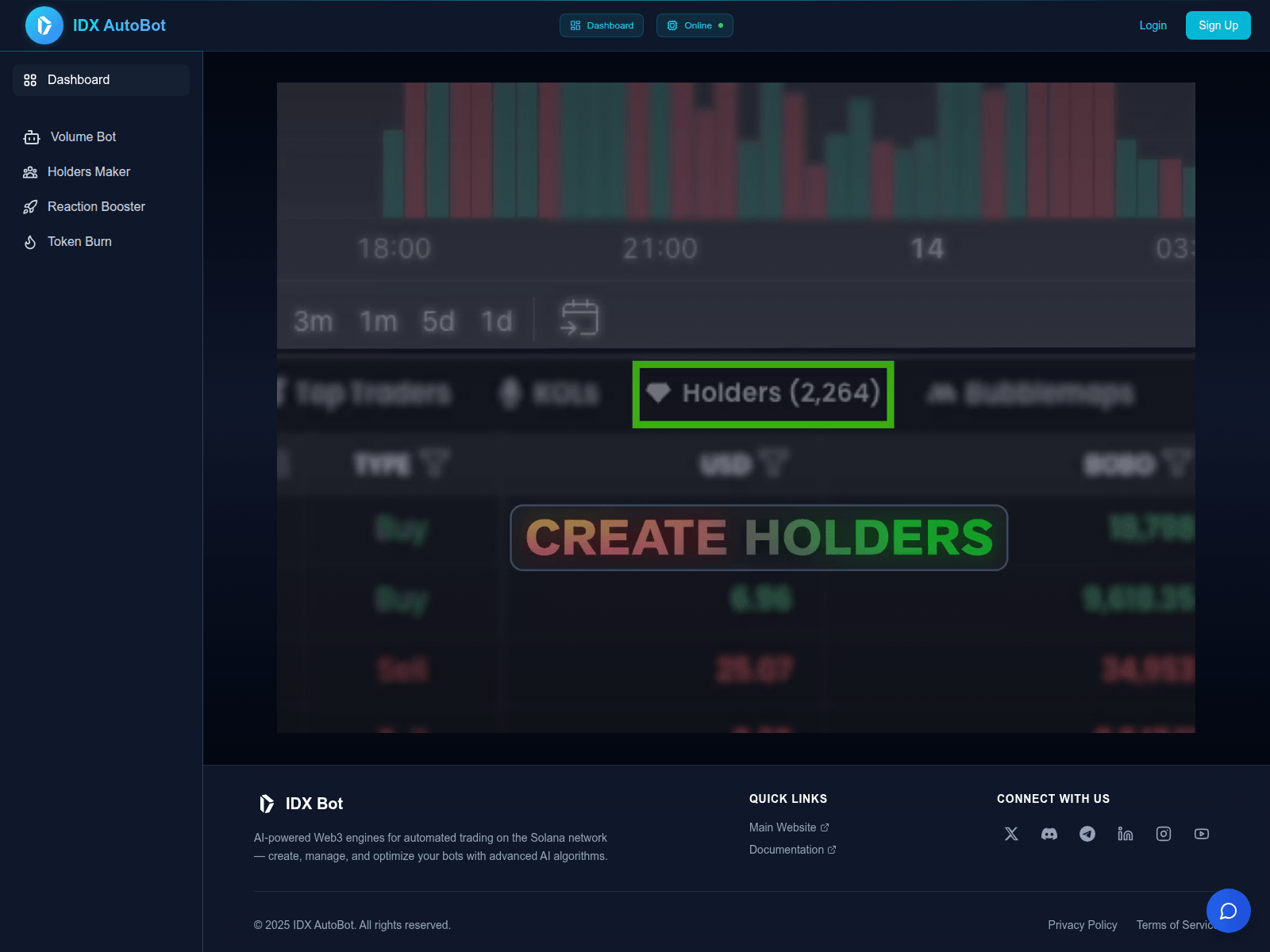Click the Dashboard button in top bar
The height and width of the screenshot is (952, 1270).
coord(602,25)
